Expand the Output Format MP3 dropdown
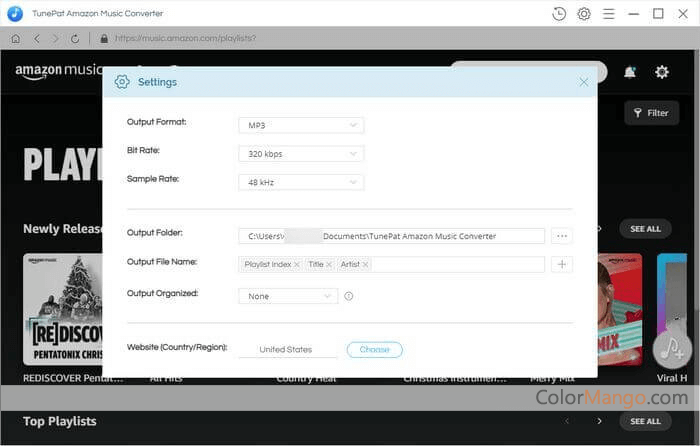Image resolution: width=700 pixels, height=446 pixels. (301, 125)
